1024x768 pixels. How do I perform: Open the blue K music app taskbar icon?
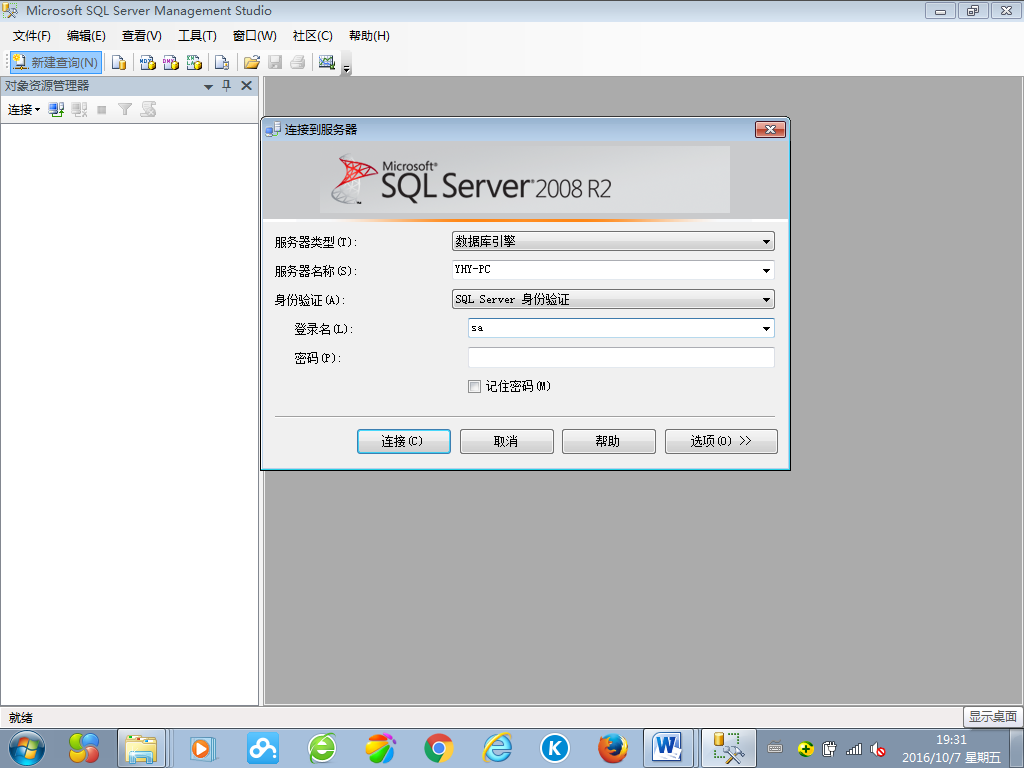click(x=554, y=748)
